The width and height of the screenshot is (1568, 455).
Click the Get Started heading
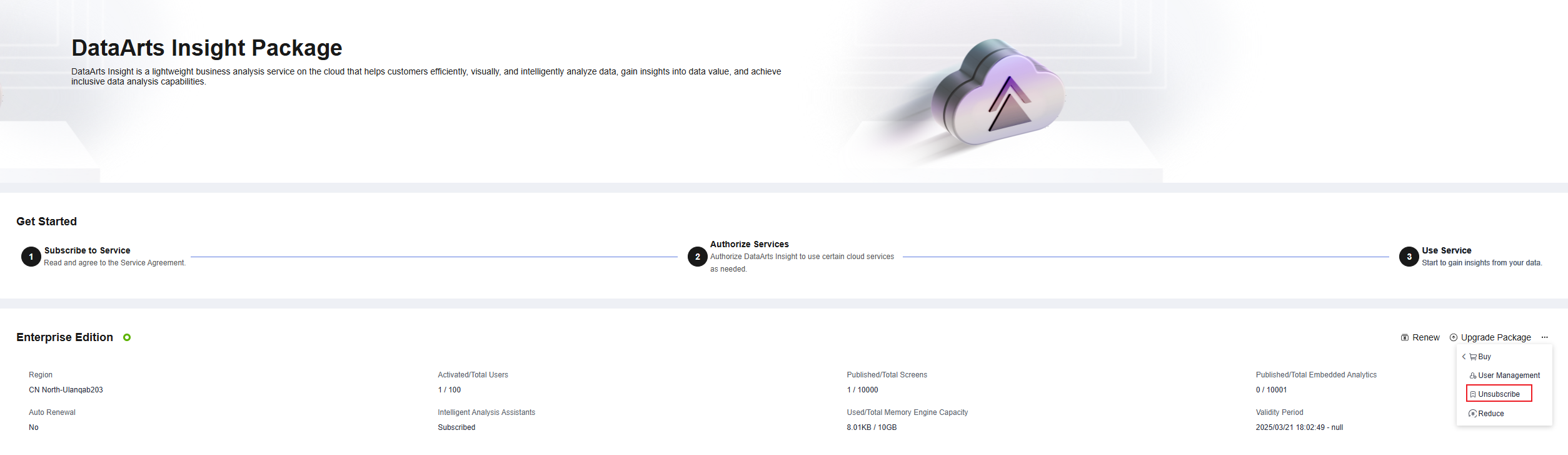pyautogui.click(x=47, y=222)
